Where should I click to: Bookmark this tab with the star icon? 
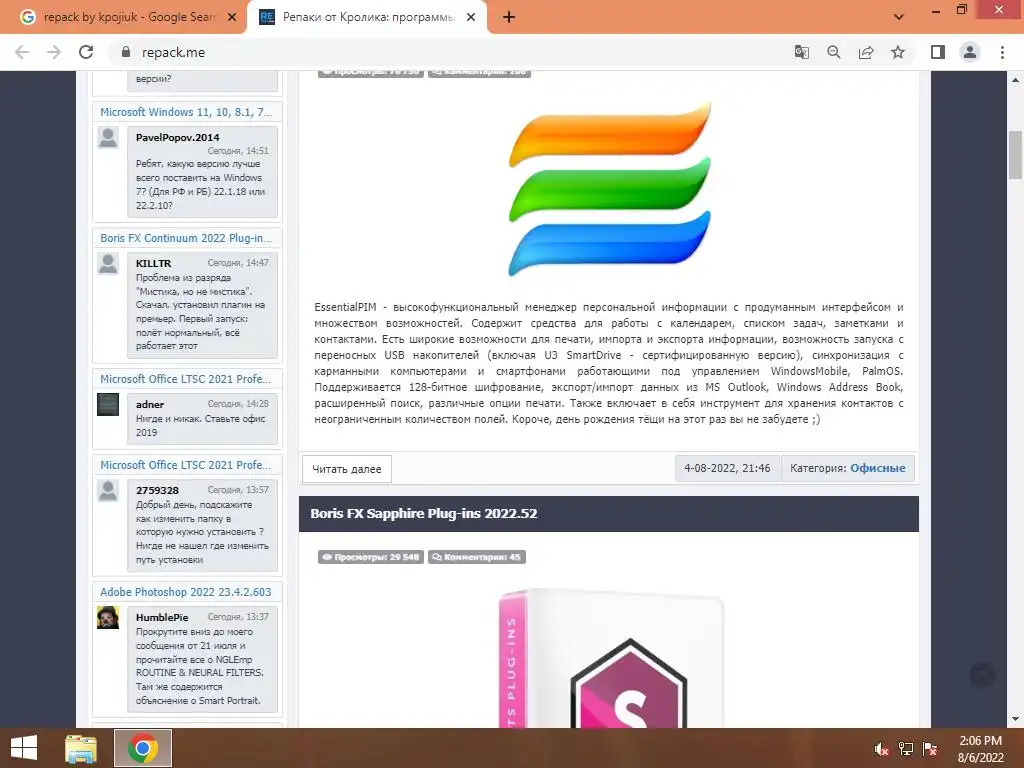898,52
